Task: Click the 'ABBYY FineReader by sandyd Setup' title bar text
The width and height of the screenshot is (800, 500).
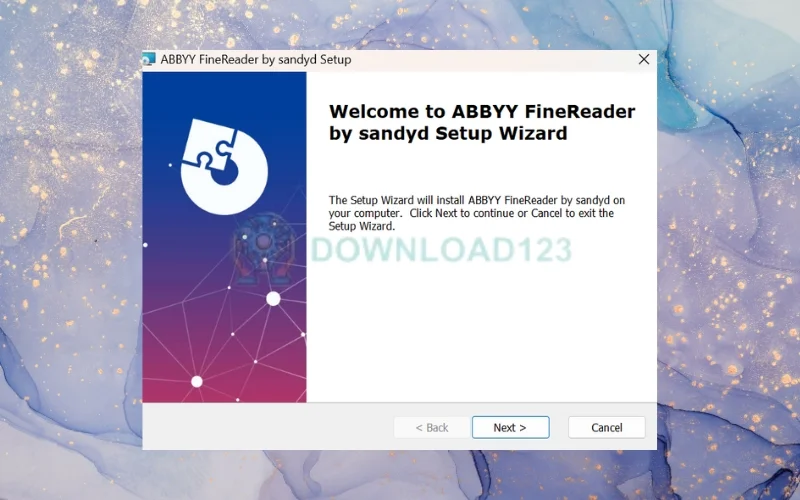Action: tap(256, 59)
